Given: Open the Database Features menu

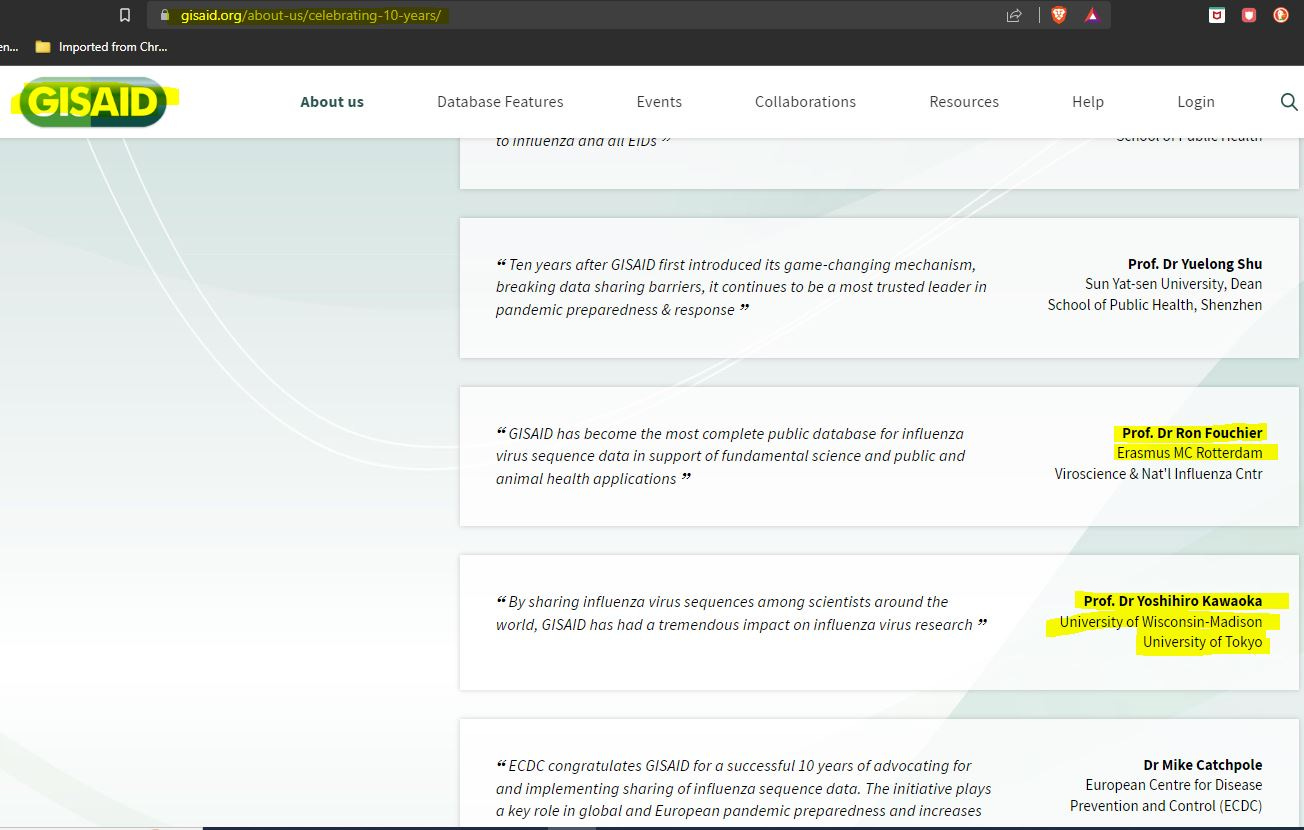Looking at the screenshot, I should [500, 102].
